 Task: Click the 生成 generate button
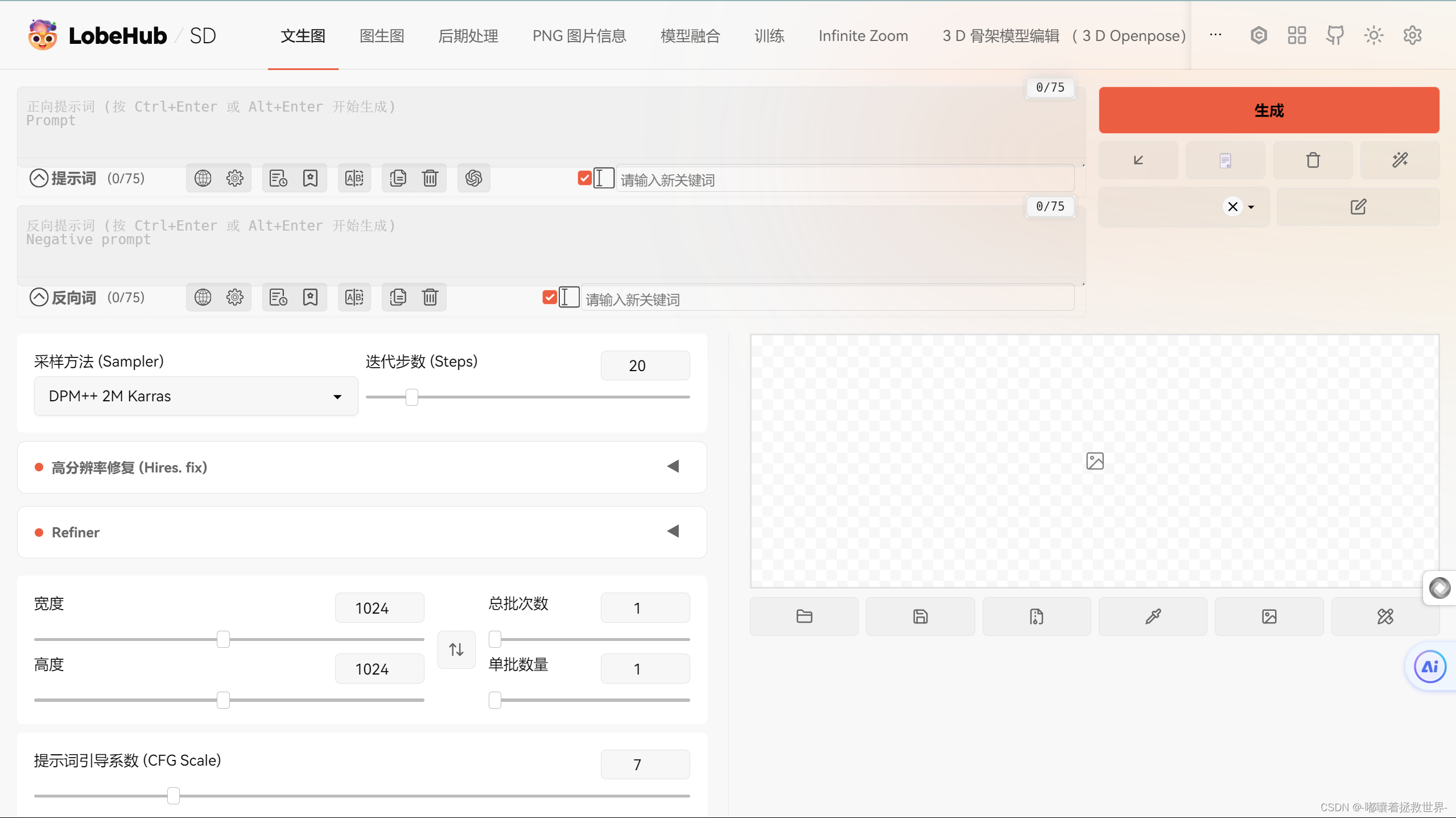tap(1269, 110)
